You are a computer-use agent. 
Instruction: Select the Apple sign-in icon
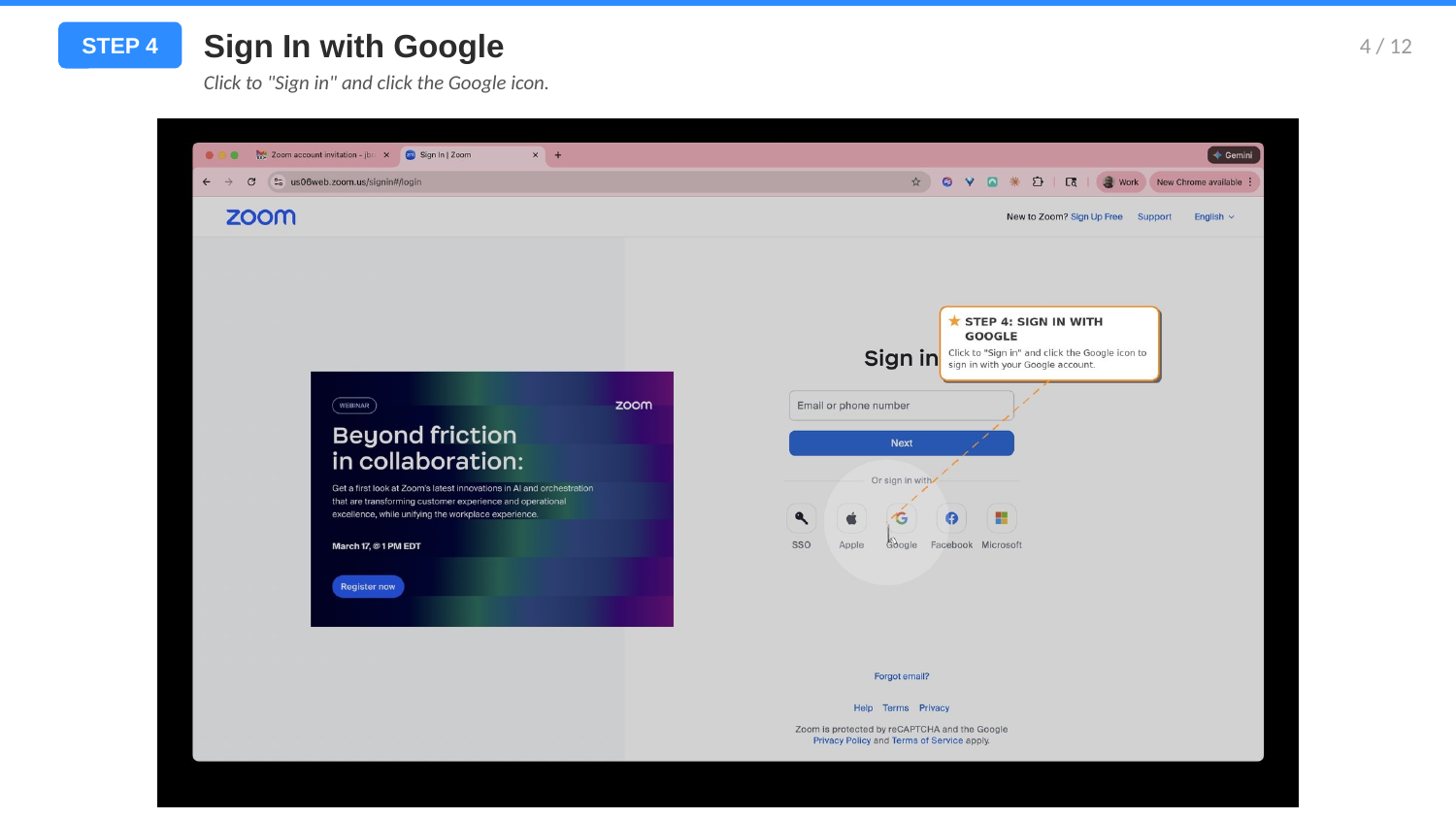pos(850,518)
